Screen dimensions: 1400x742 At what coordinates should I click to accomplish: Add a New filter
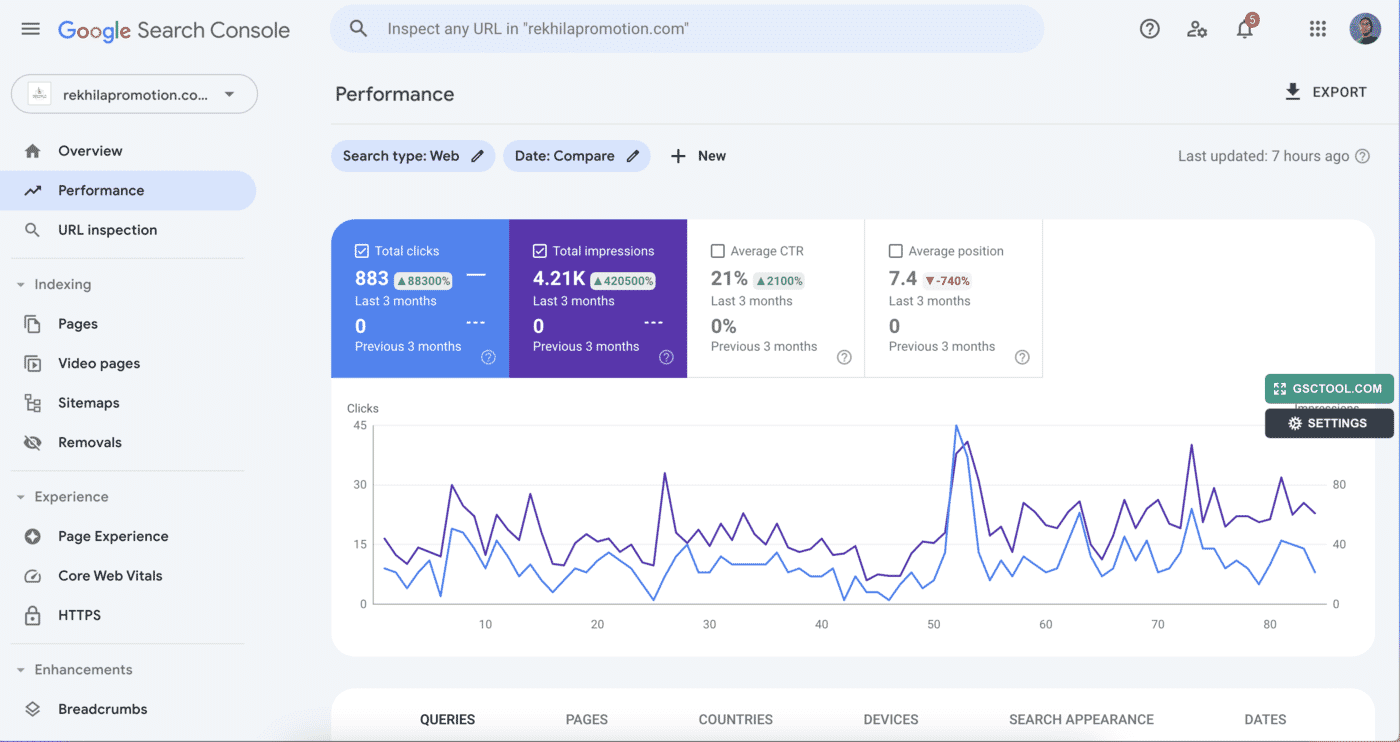click(x=698, y=156)
